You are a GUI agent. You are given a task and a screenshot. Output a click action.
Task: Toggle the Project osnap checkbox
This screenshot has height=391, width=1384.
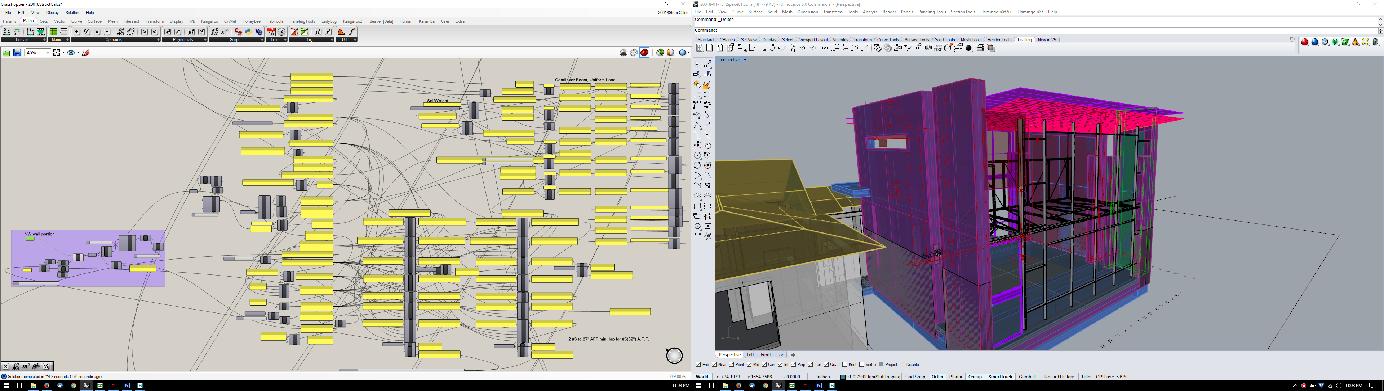click(x=881, y=364)
